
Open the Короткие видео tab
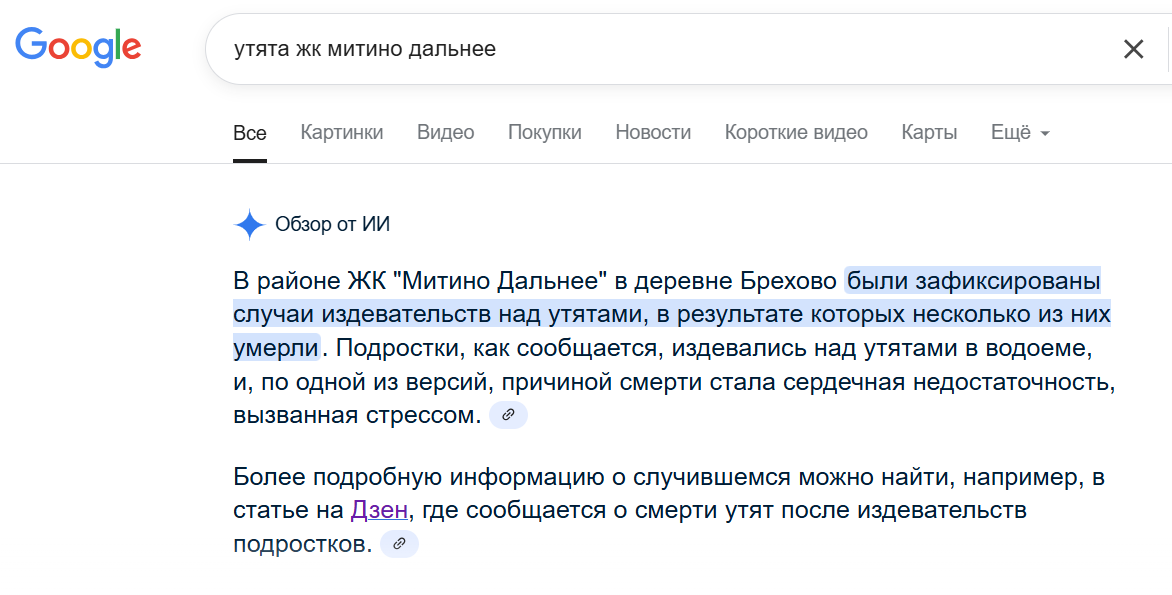click(796, 133)
